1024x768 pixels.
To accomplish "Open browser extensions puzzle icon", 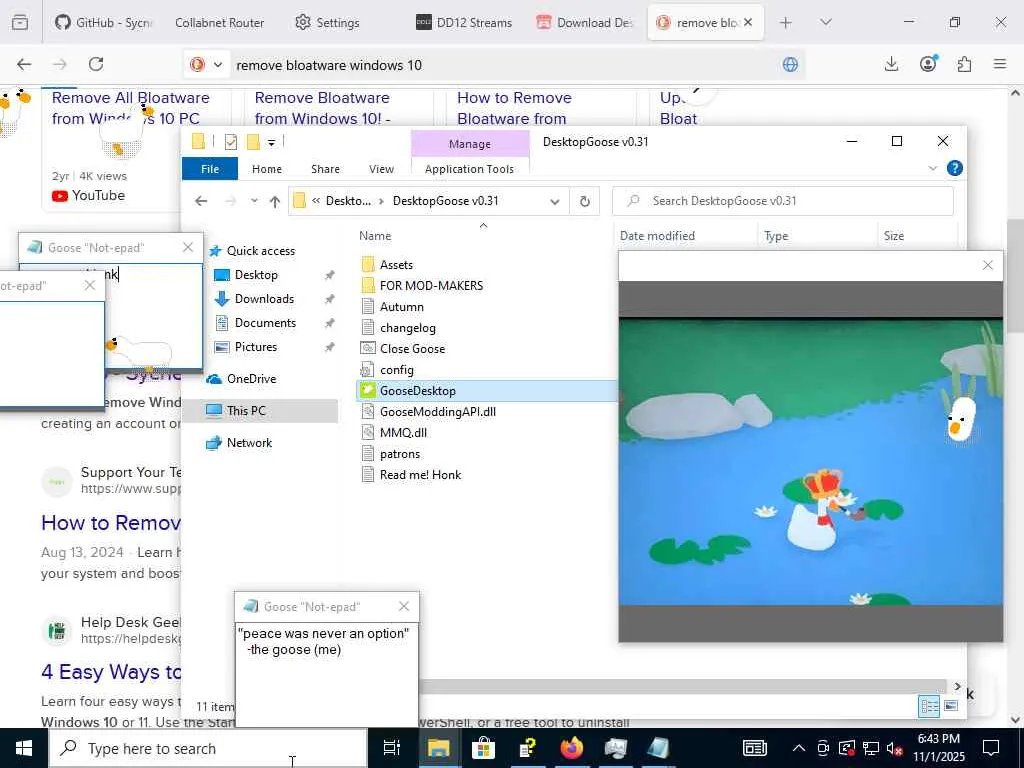I will click(964, 64).
